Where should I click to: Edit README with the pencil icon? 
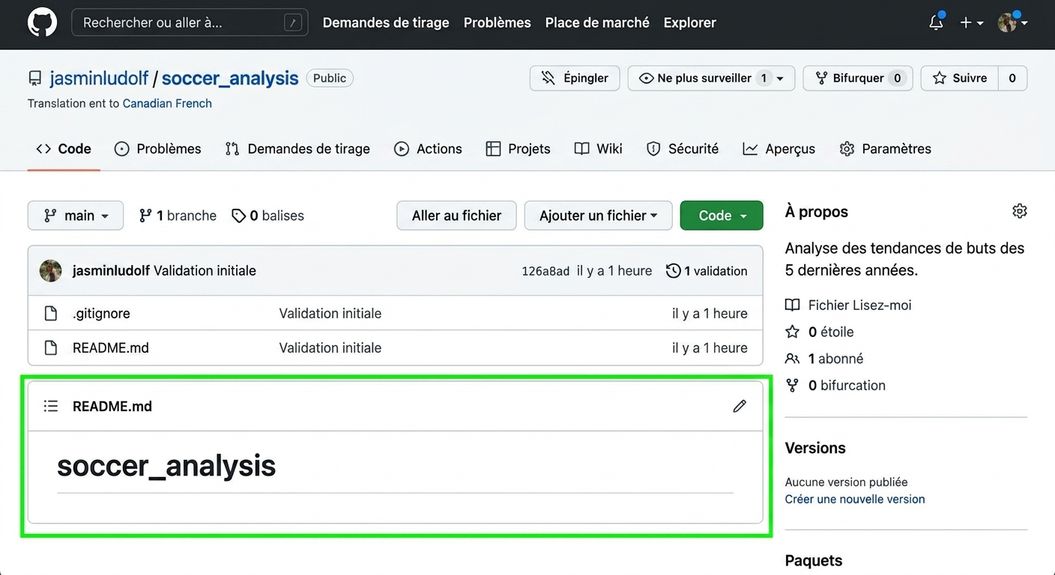[739, 406]
